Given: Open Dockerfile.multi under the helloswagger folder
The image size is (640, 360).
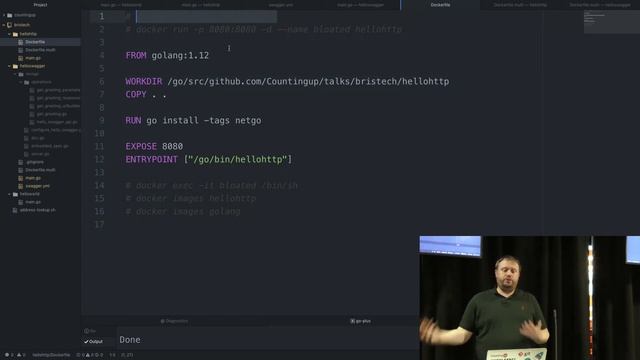Looking at the screenshot, I should (x=40, y=170).
